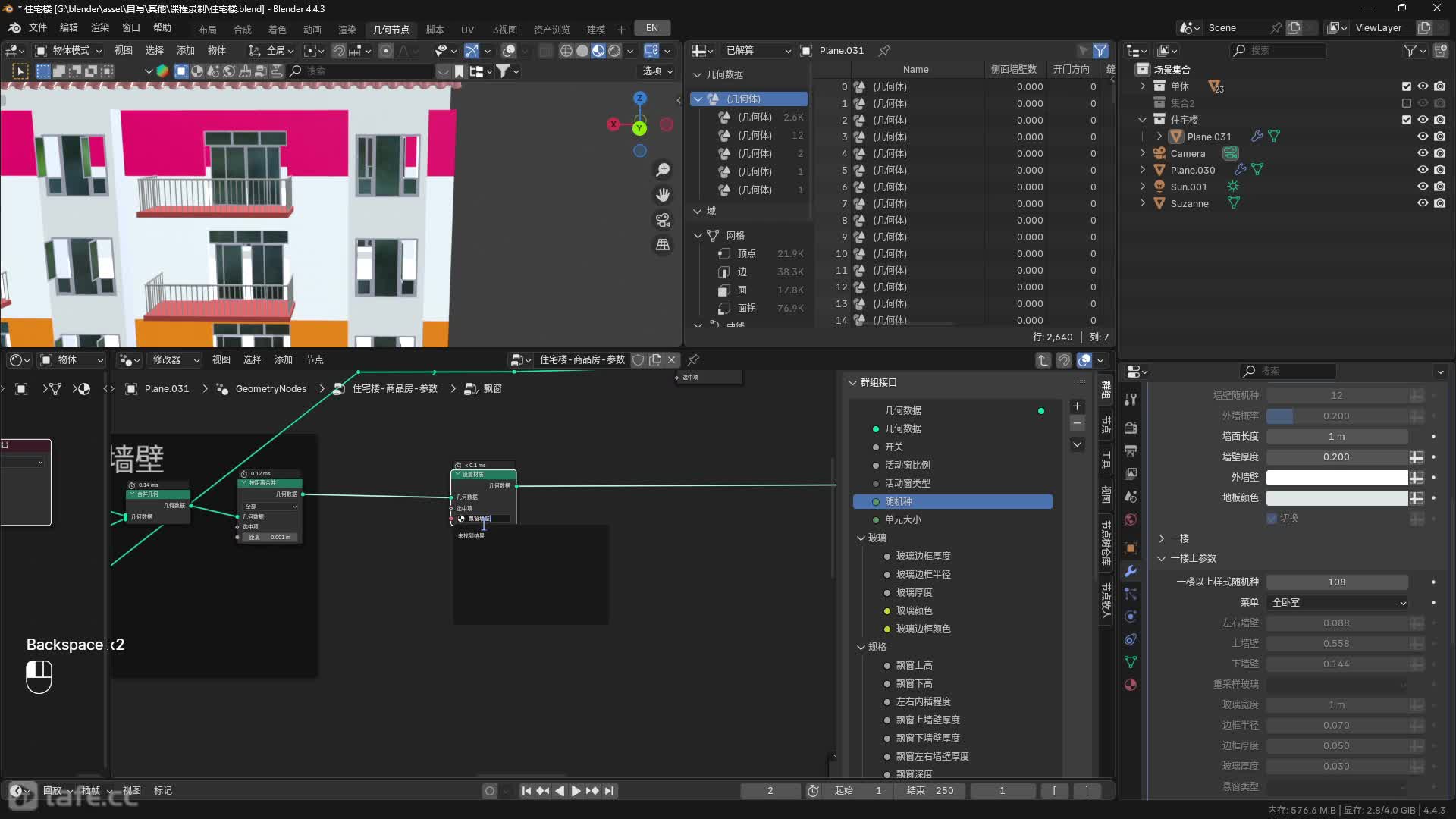Toggle viewport gizmo visibility
1456x819 pixels.
tap(471, 51)
